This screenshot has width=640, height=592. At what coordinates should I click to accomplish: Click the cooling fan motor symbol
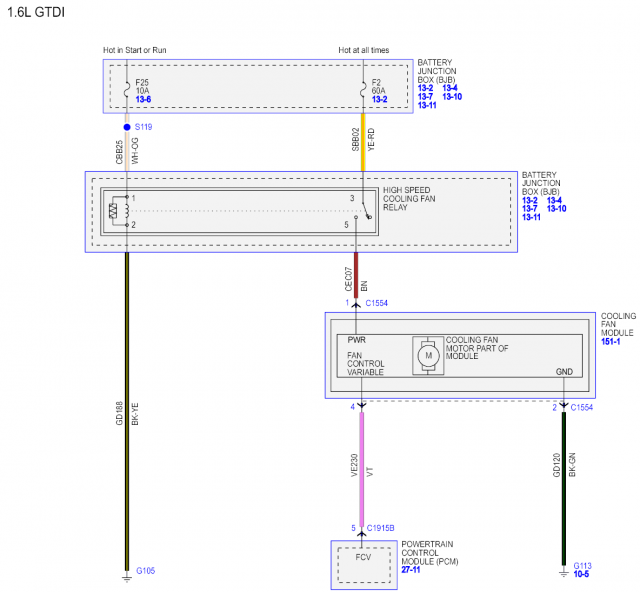(428, 355)
